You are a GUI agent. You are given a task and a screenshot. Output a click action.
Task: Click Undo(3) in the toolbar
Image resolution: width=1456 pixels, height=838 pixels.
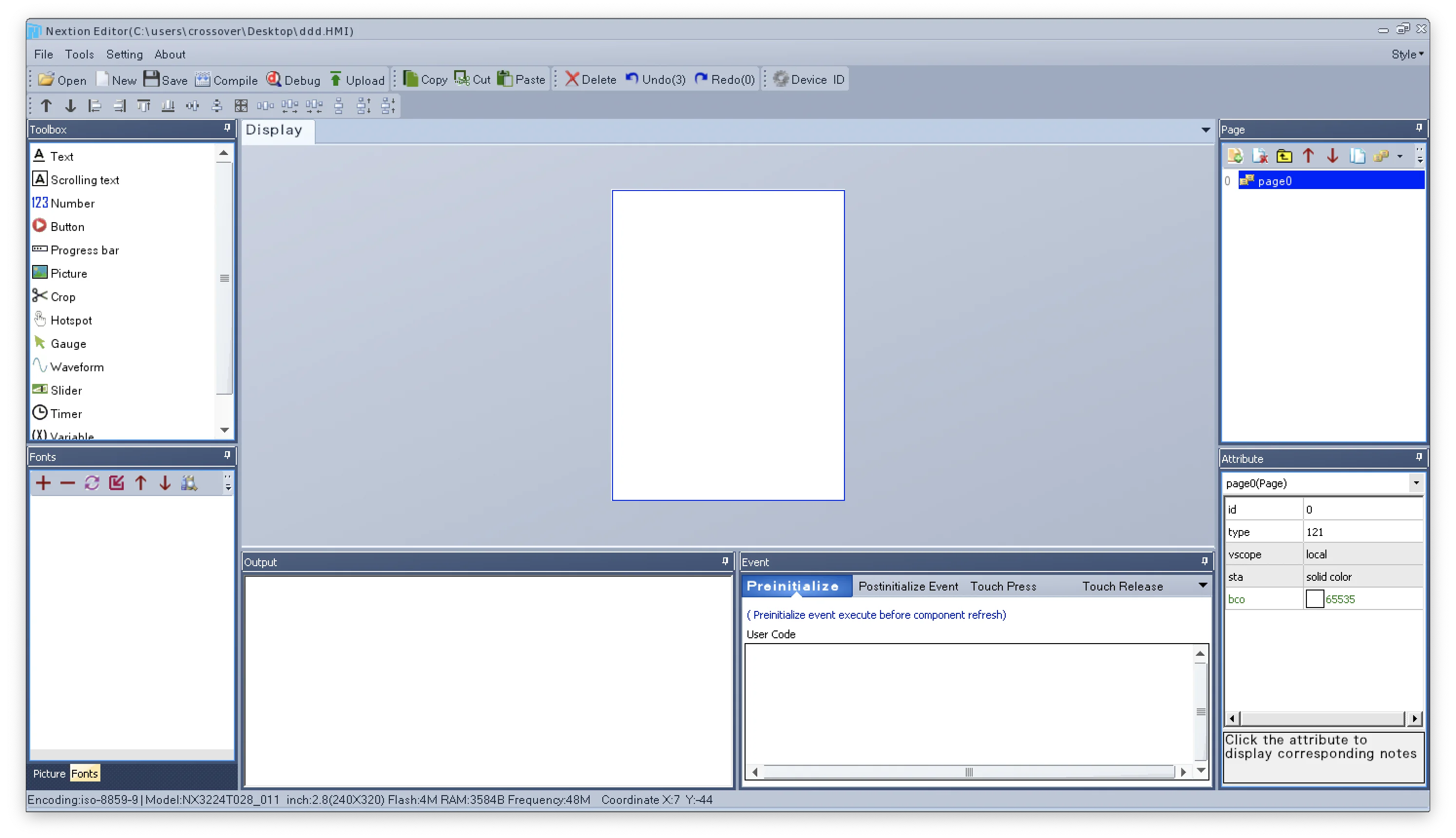(x=656, y=79)
